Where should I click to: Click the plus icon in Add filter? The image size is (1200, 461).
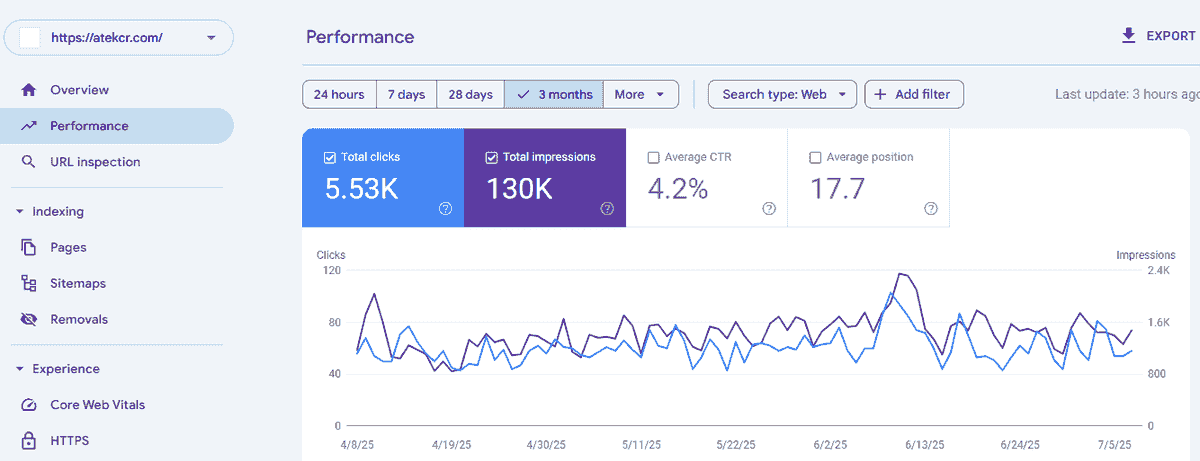880,95
